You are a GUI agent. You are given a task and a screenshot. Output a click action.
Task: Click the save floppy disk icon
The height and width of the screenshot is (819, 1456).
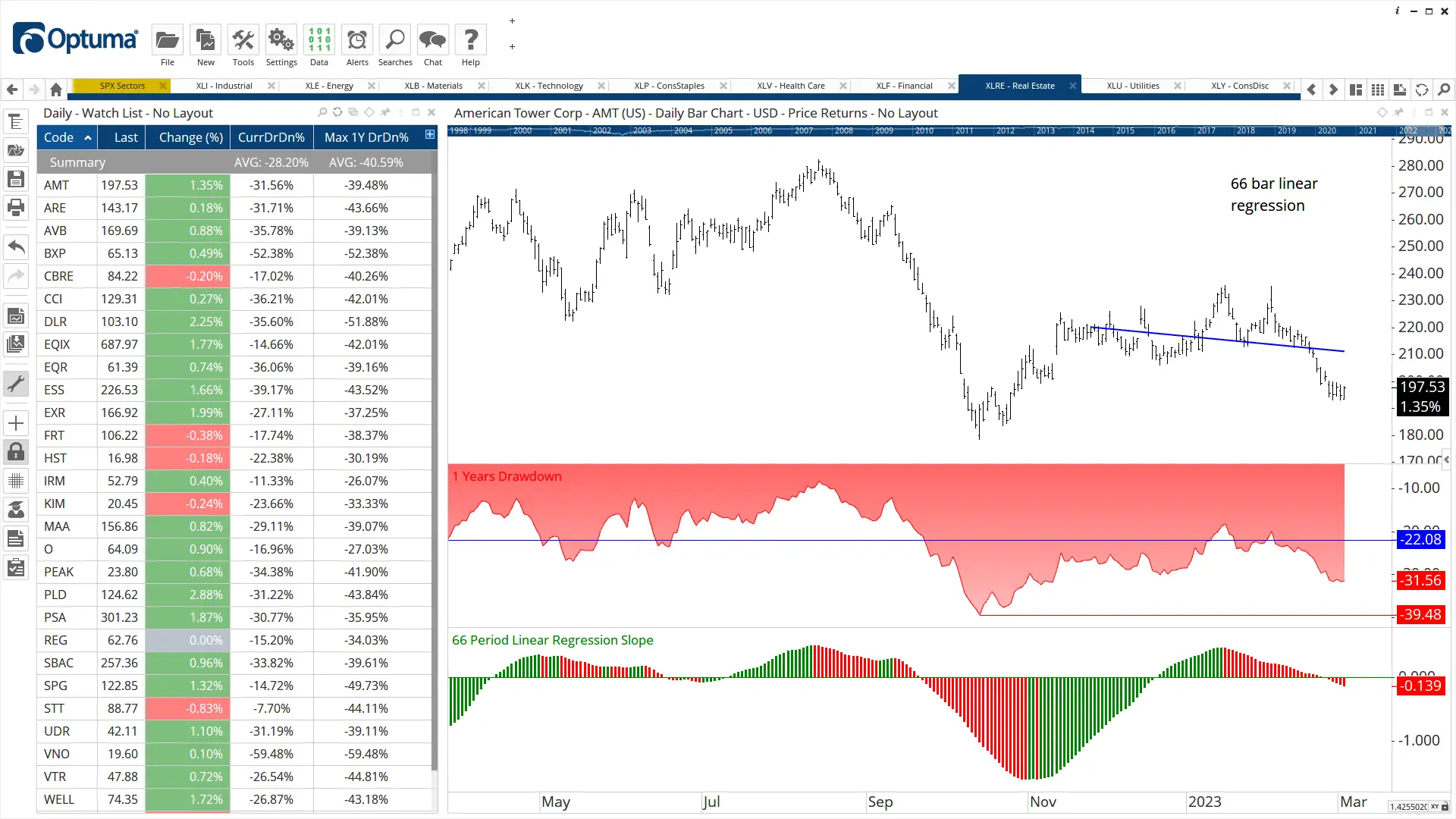click(16, 179)
